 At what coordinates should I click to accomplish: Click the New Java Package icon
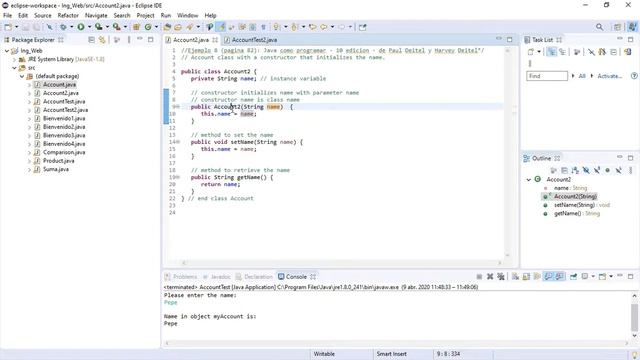pyautogui.click(x=136, y=27)
